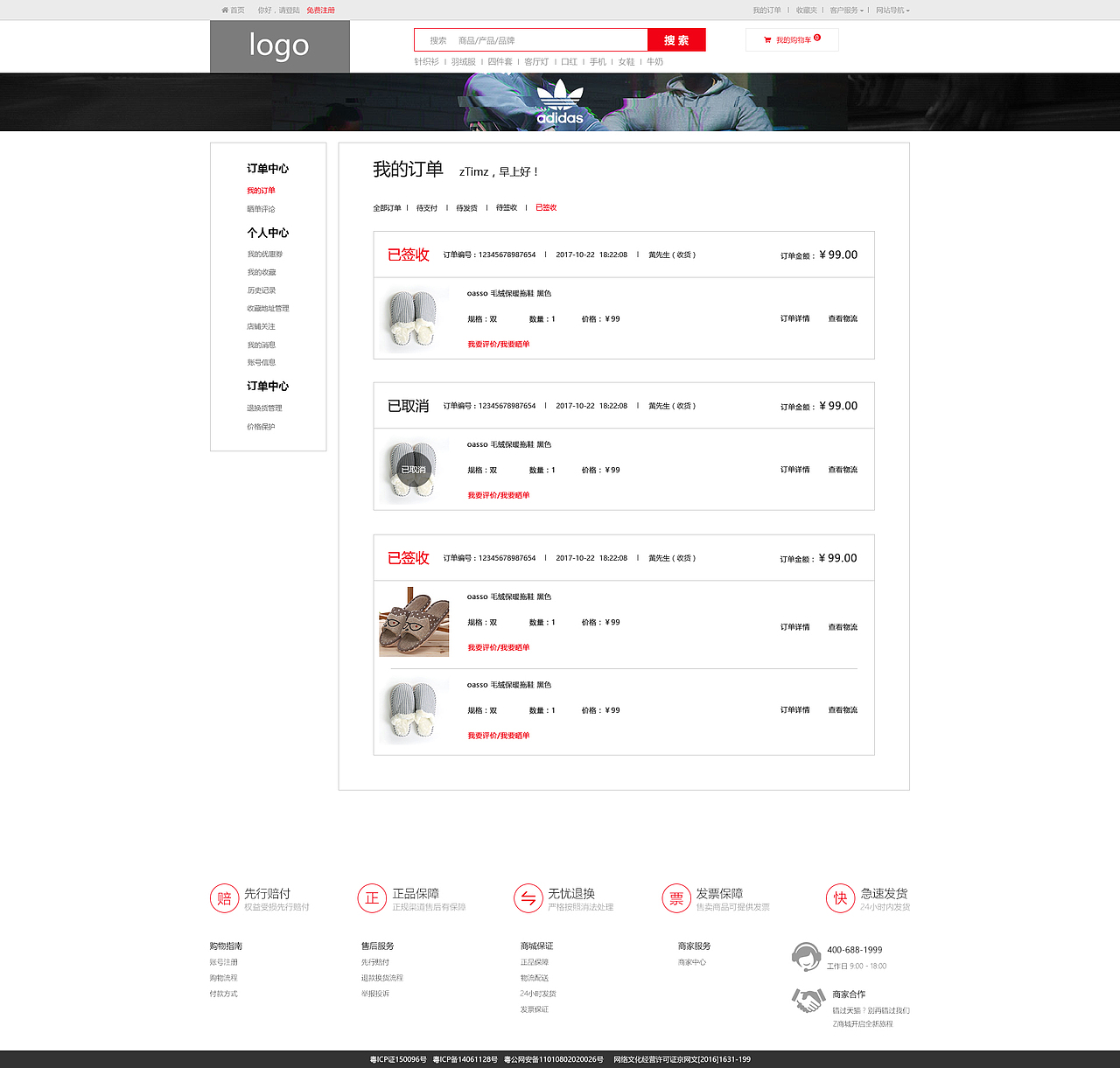This screenshot has height=1068, width=1120.
Task: Click the shopping cart icon
Action: [767, 40]
